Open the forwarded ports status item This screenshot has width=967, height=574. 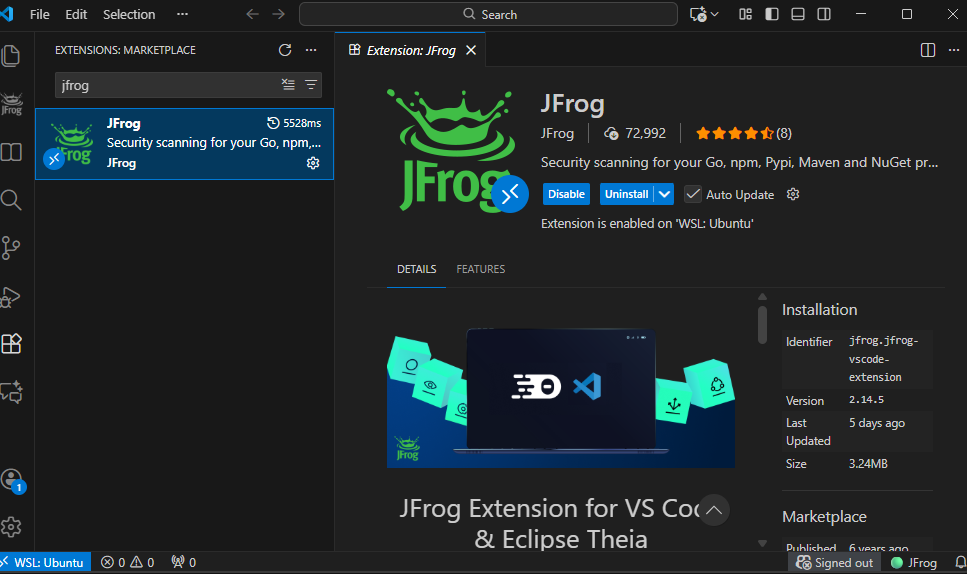tap(184, 562)
